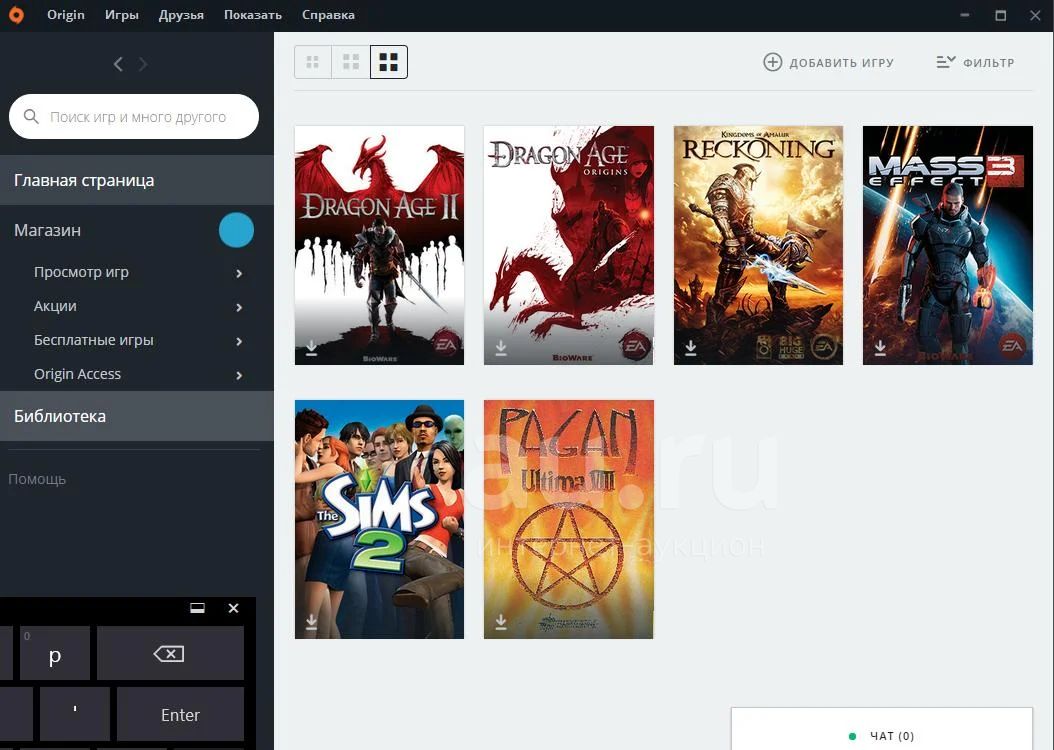Image resolution: width=1054 pixels, height=750 pixels.
Task: Maximize the Origin window
Action: (x=1001, y=15)
